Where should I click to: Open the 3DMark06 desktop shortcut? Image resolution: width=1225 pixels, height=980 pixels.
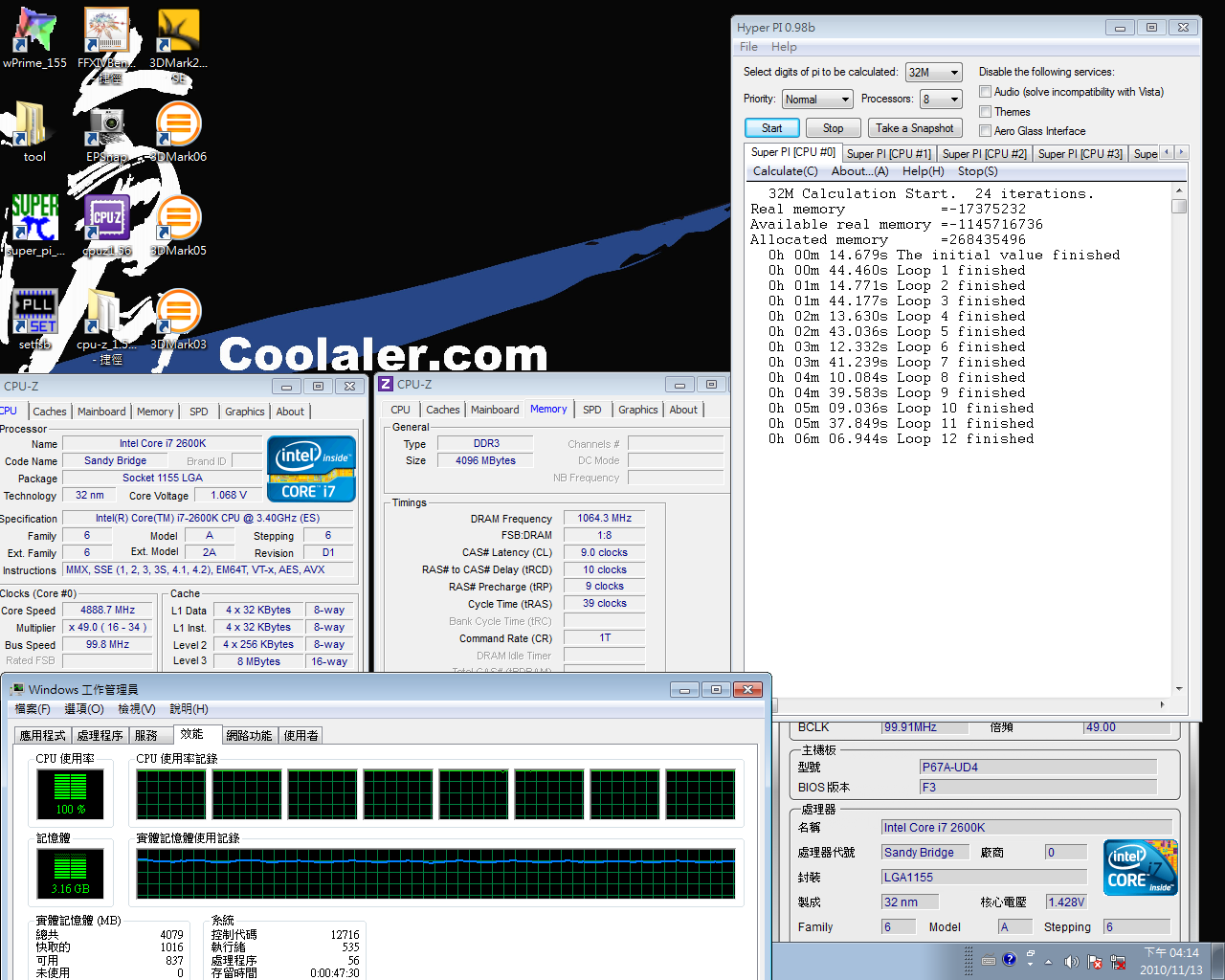pyautogui.click(x=178, y=132)
